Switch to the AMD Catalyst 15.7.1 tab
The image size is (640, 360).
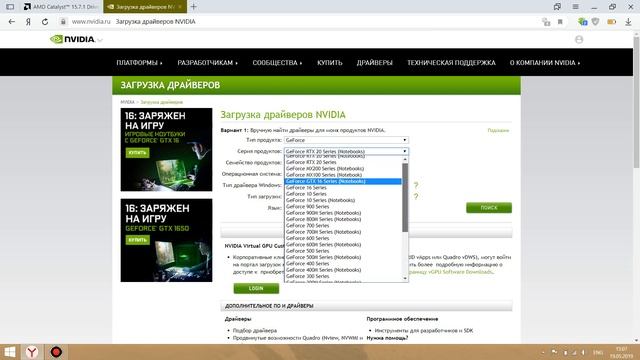tap(61, 7)
